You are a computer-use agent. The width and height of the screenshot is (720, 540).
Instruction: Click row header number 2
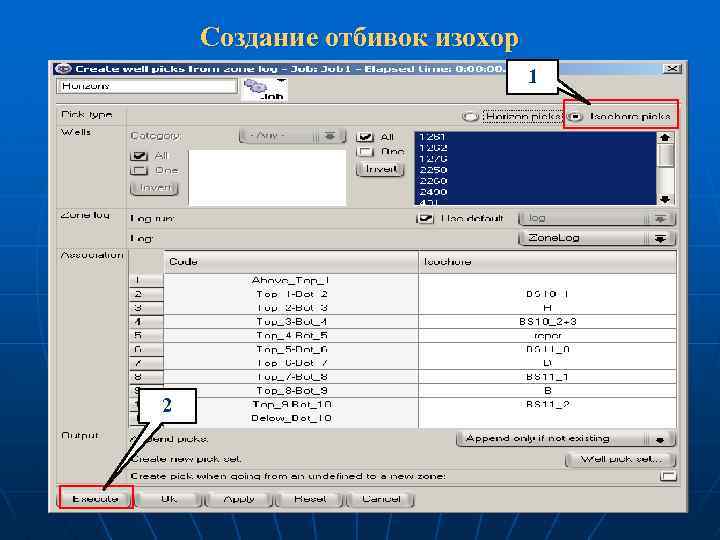[x=146, y=294]
